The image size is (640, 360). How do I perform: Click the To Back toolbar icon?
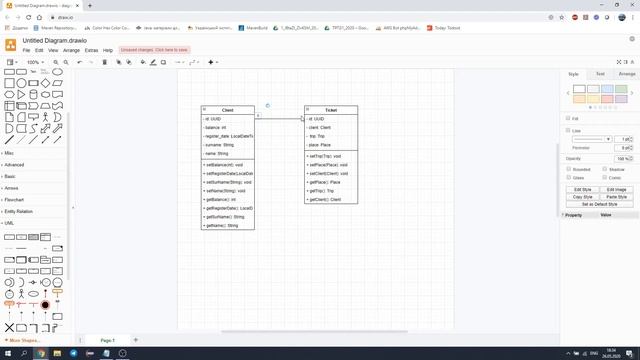pos(129,62)
